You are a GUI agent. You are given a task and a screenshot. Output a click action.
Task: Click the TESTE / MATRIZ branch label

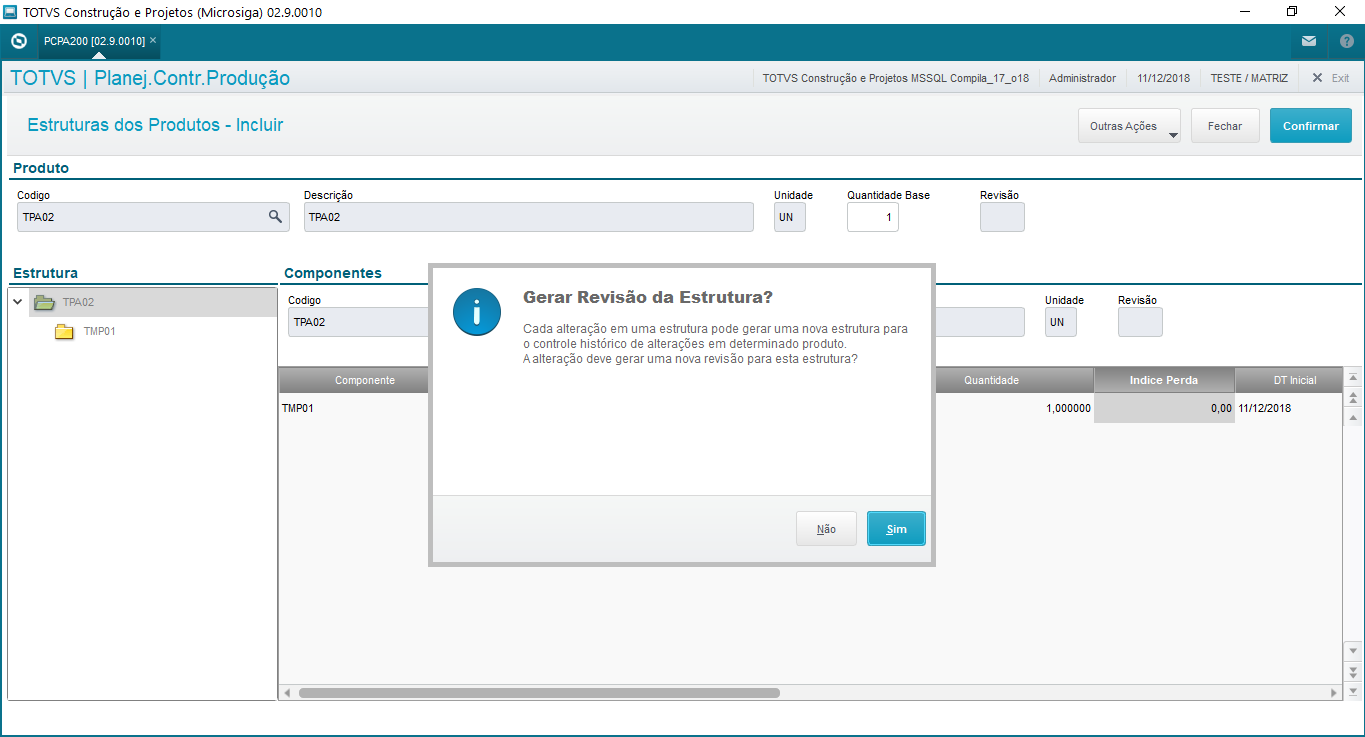coord(1249,78)
